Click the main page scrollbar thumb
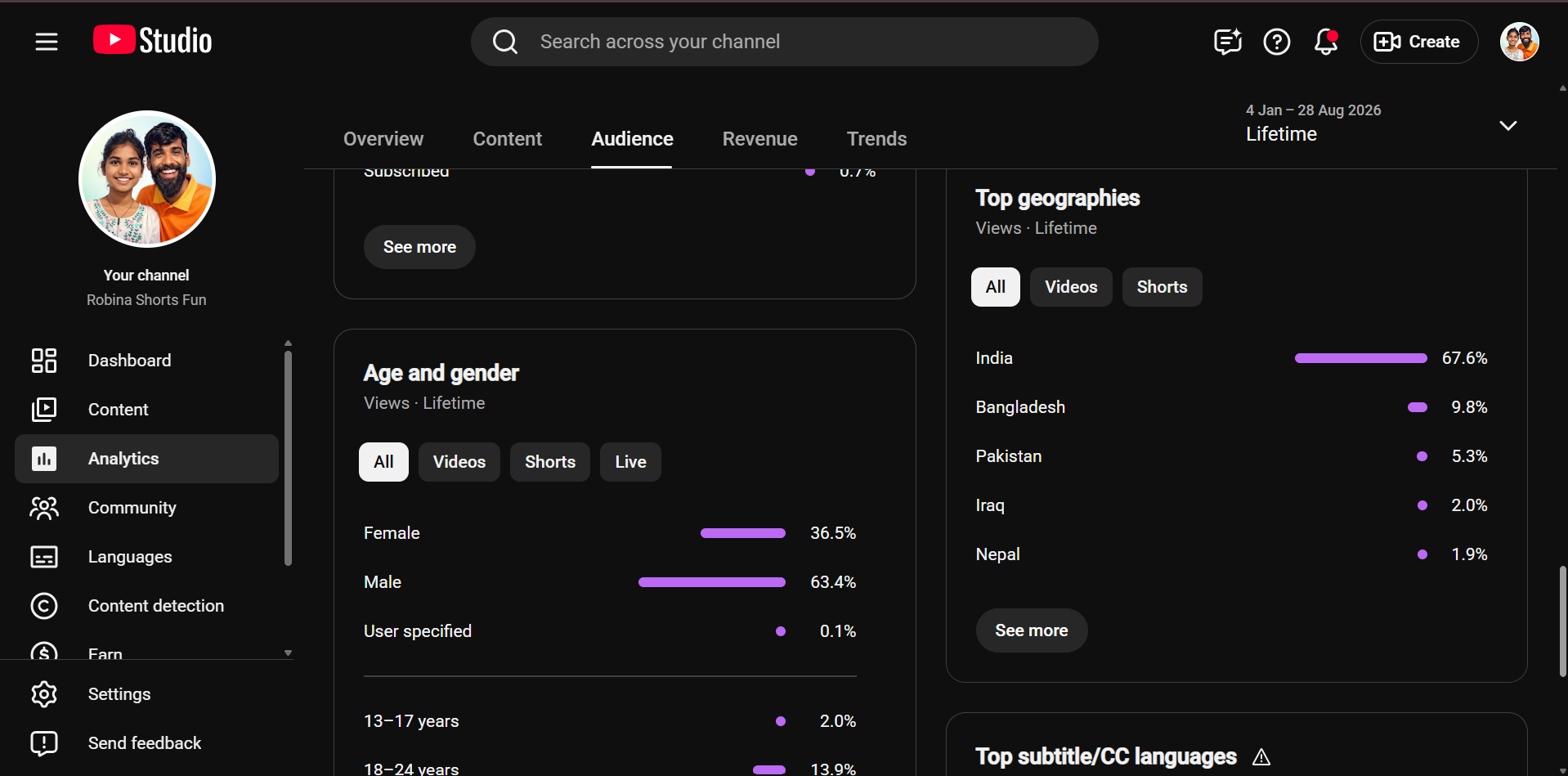 [x=1562, y=621]
